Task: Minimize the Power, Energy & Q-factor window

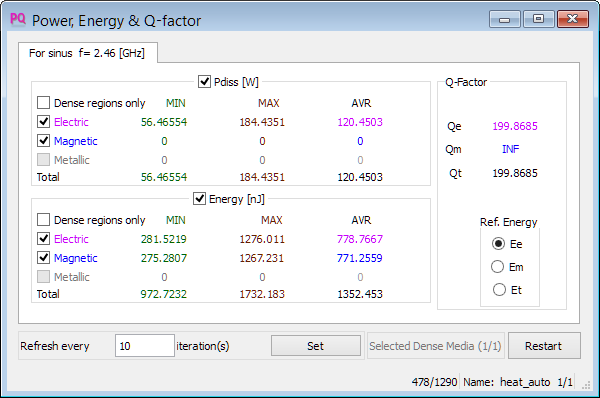Action: click(x=504, y=19)
